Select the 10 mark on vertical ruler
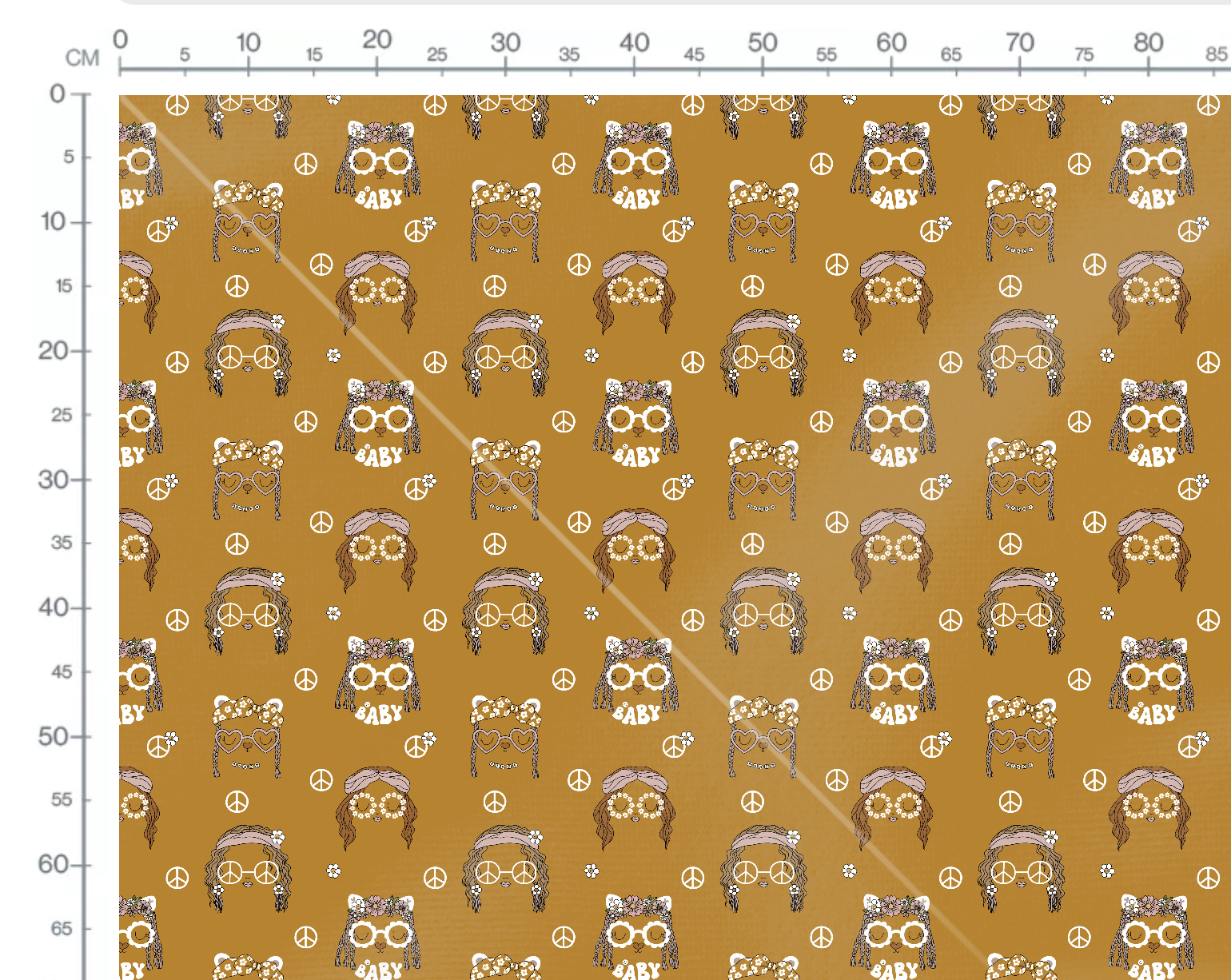 [x=53, y=221]
